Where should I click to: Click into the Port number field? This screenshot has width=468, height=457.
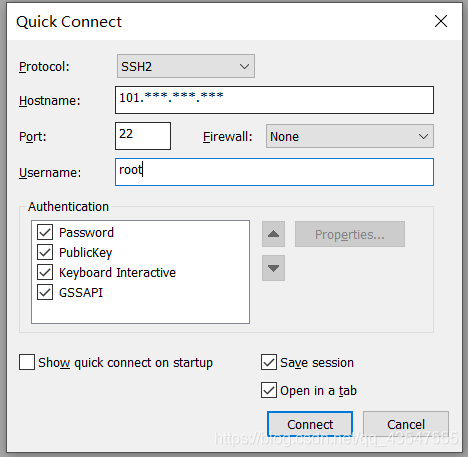coord(143,136)
